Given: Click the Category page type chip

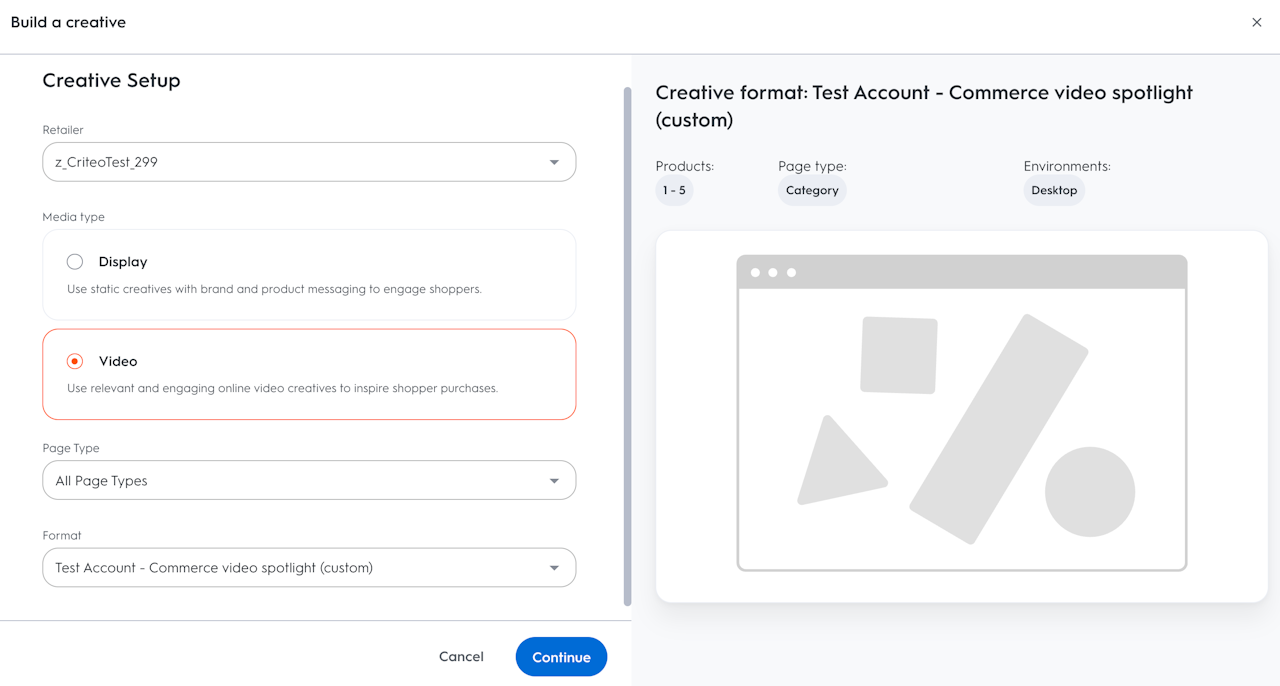Looking at the screenshot, I should coord(812,190).
